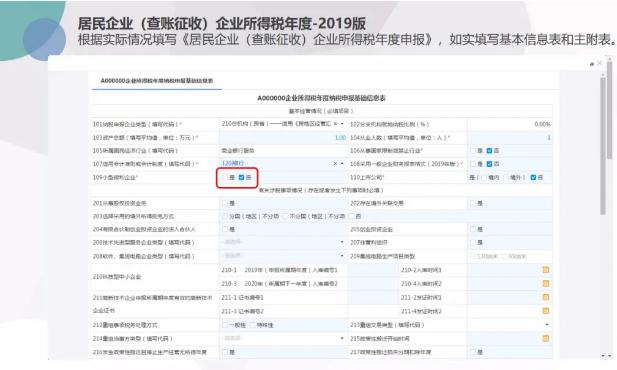Select the A000000 基础信息表 tab
This screenshot has height=370, width=617.
pos(157,81)
